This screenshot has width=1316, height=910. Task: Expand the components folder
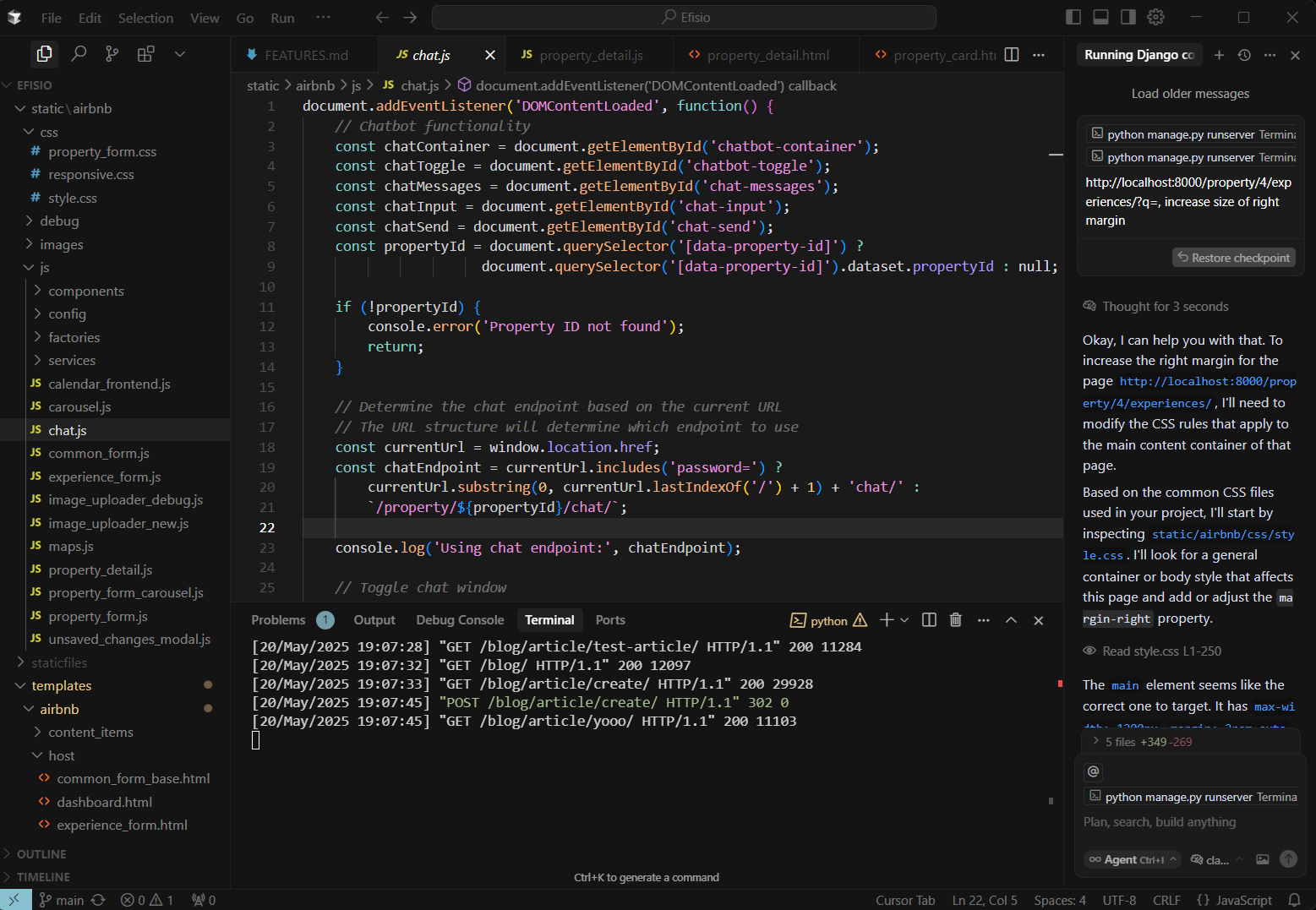(86, 291)
